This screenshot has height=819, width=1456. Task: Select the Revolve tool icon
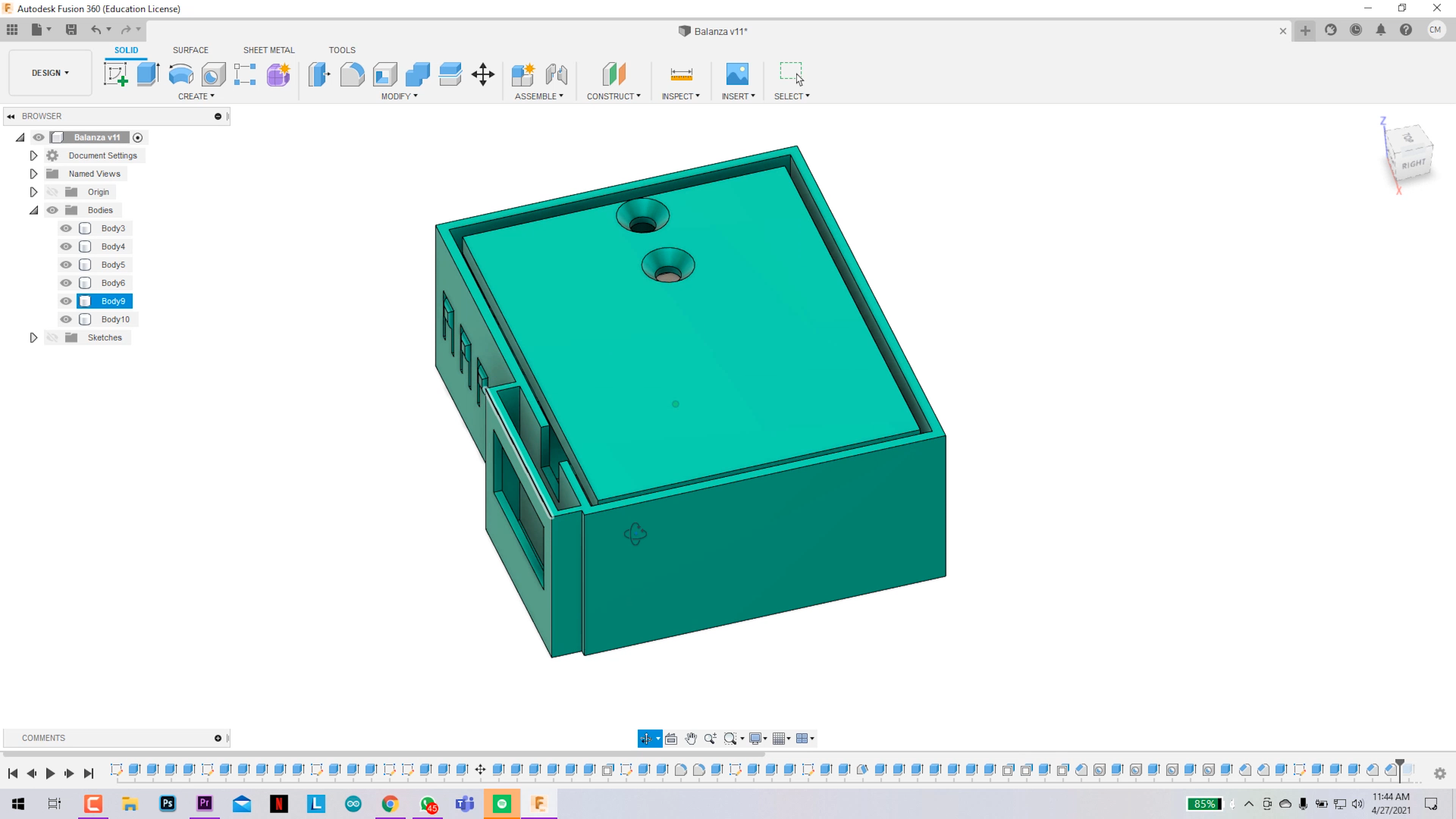click(180, 74)
